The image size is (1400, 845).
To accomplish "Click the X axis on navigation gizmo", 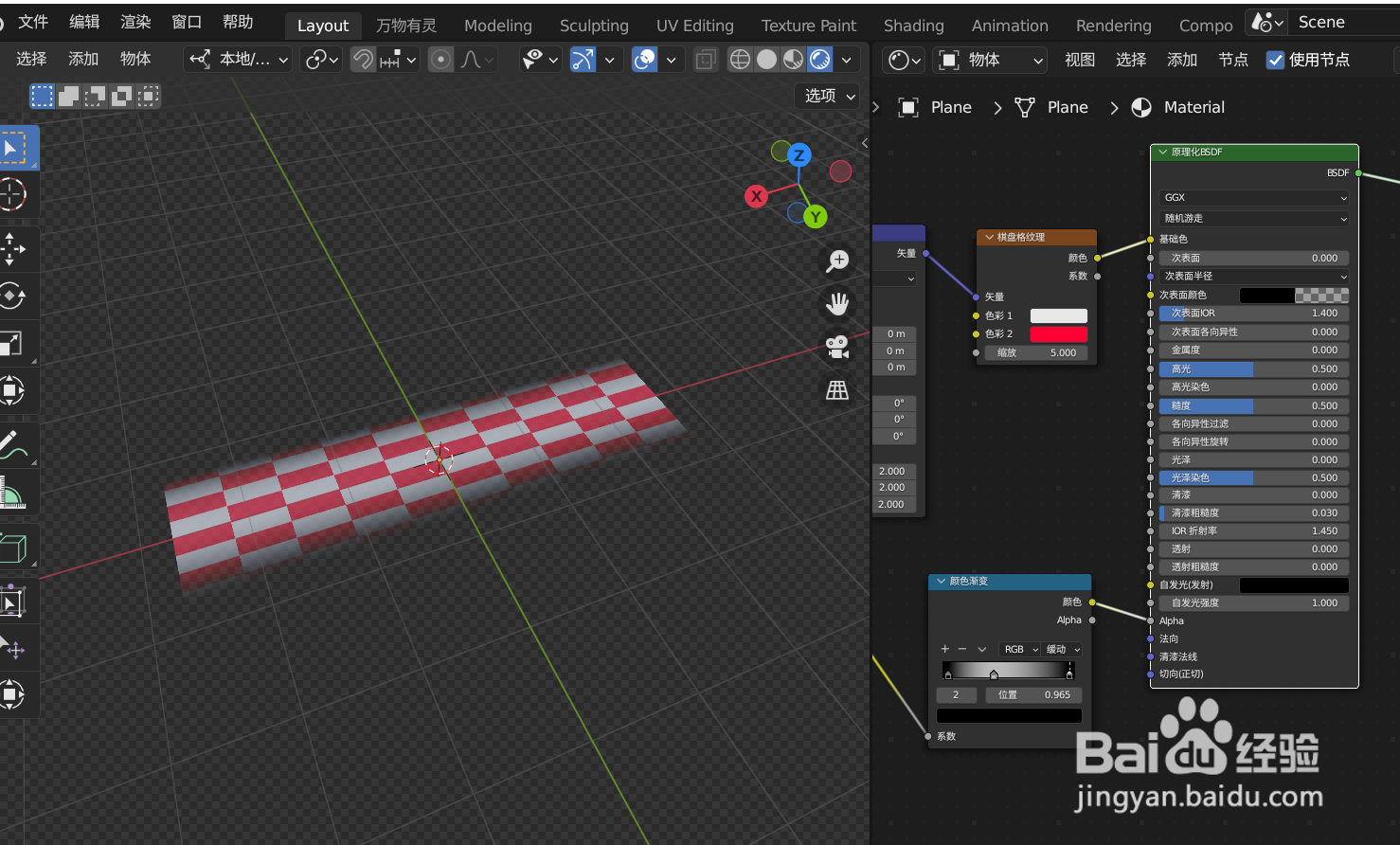I will [756, 197].
